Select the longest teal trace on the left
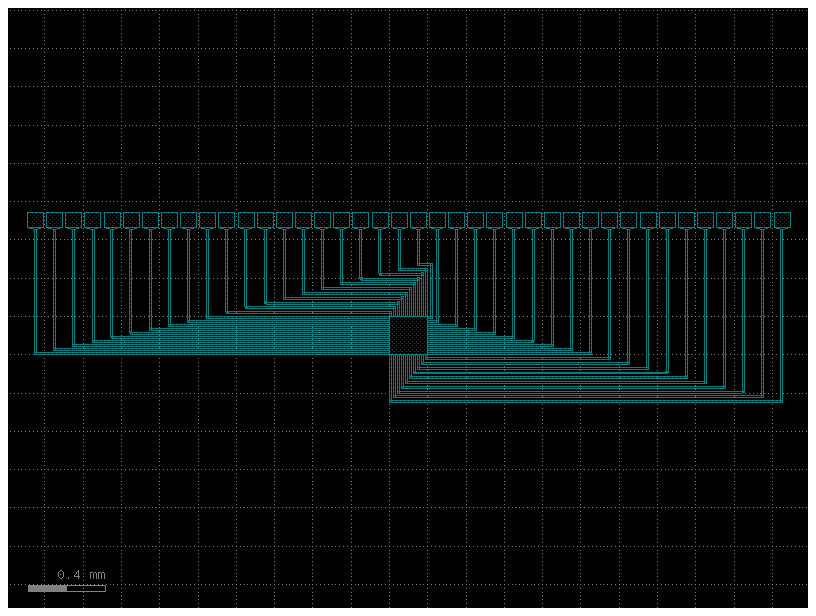 click(x=200, y=350)
